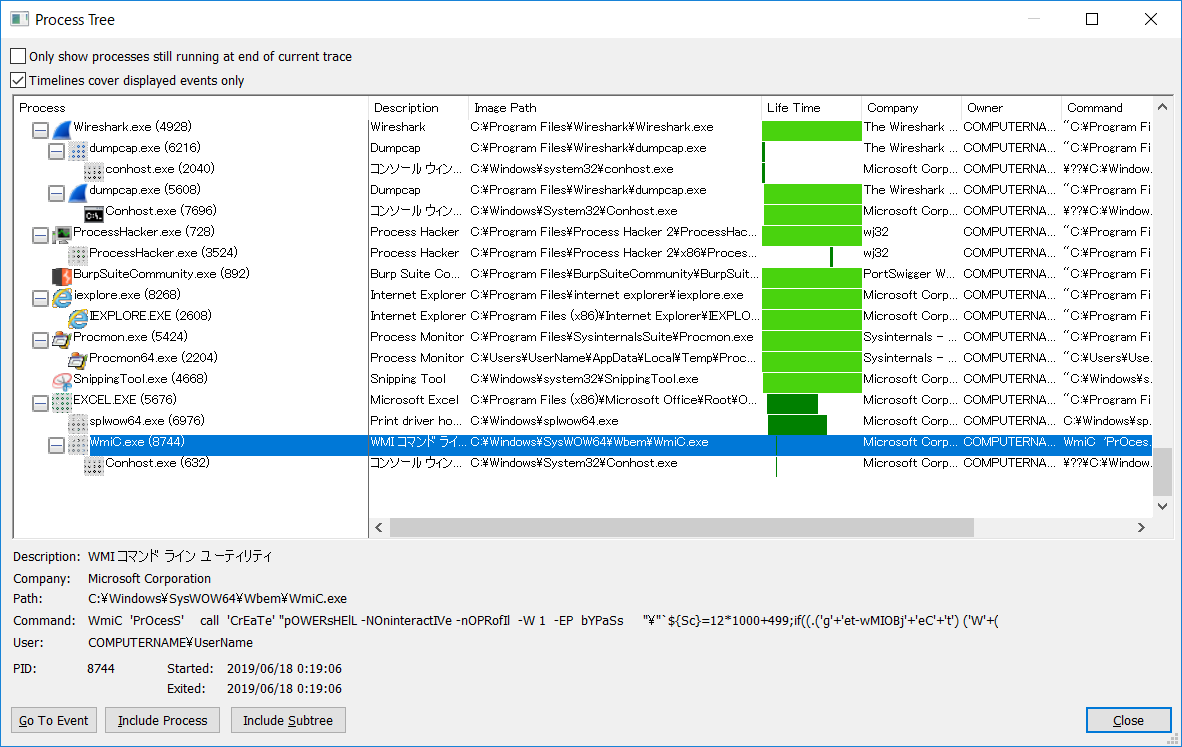Click the Life Time column header
Viewport: 1182px width, 747px height.
pos(811,108)
